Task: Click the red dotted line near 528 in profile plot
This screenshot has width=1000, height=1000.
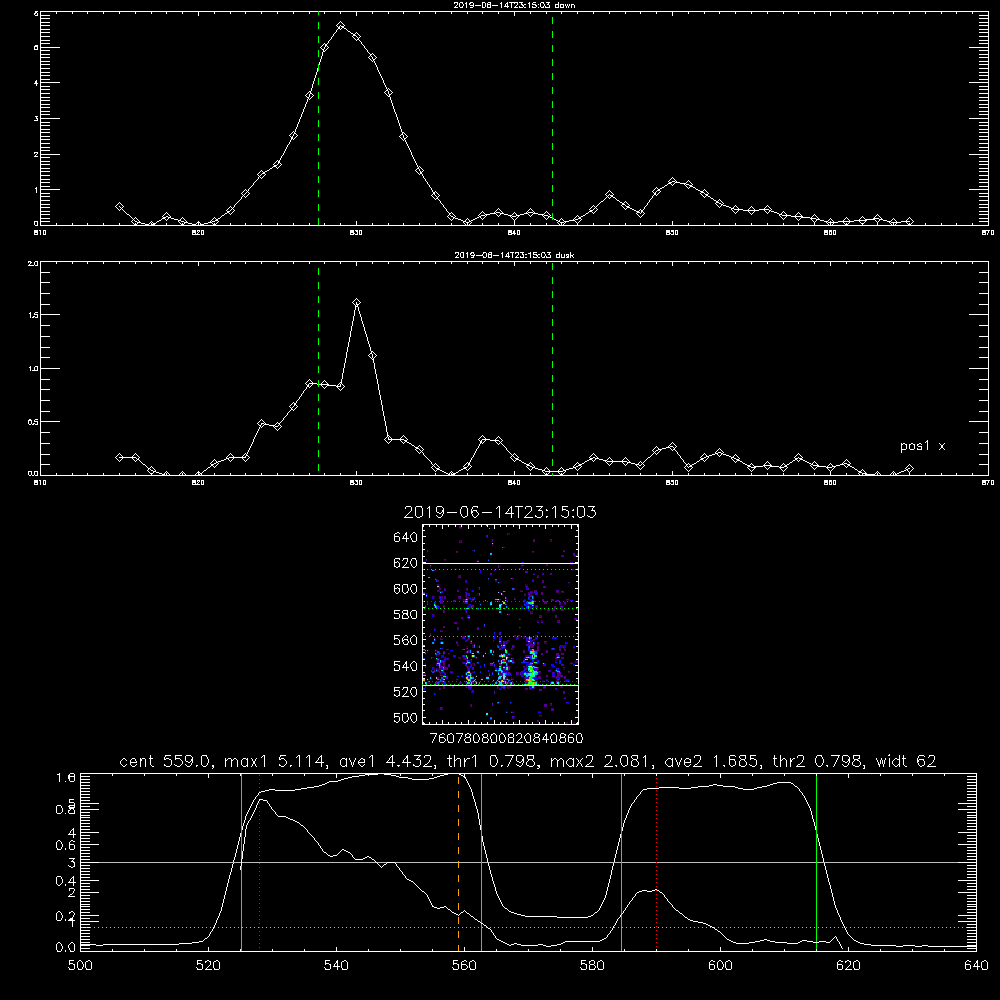Action: 260,862
